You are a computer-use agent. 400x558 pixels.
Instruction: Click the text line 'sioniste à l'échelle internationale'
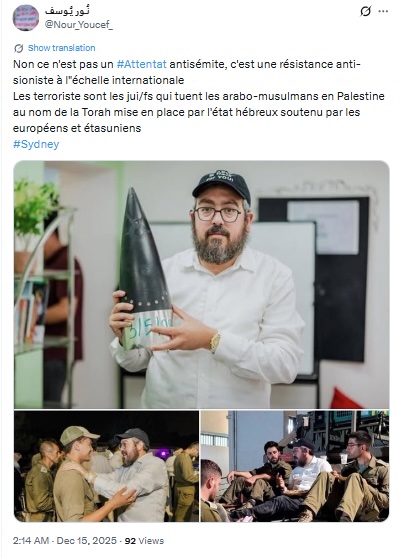[99, 80]
